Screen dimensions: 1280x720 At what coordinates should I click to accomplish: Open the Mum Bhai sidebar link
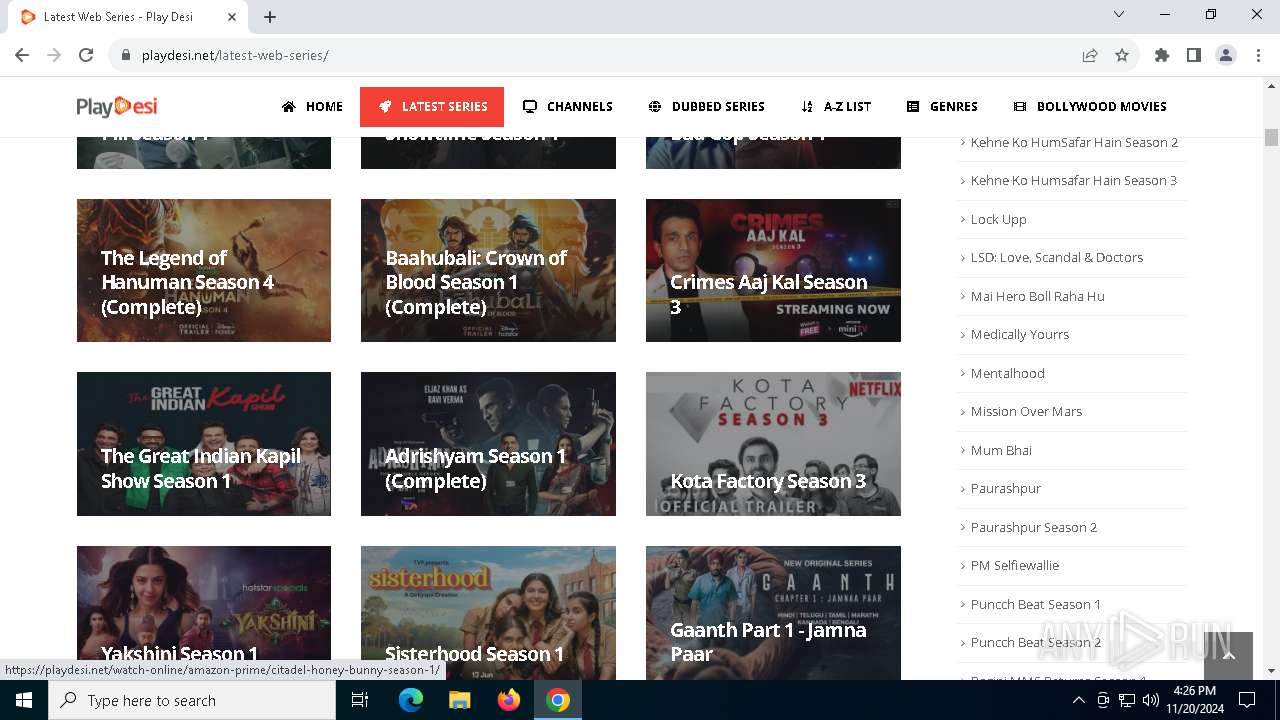1001,450
